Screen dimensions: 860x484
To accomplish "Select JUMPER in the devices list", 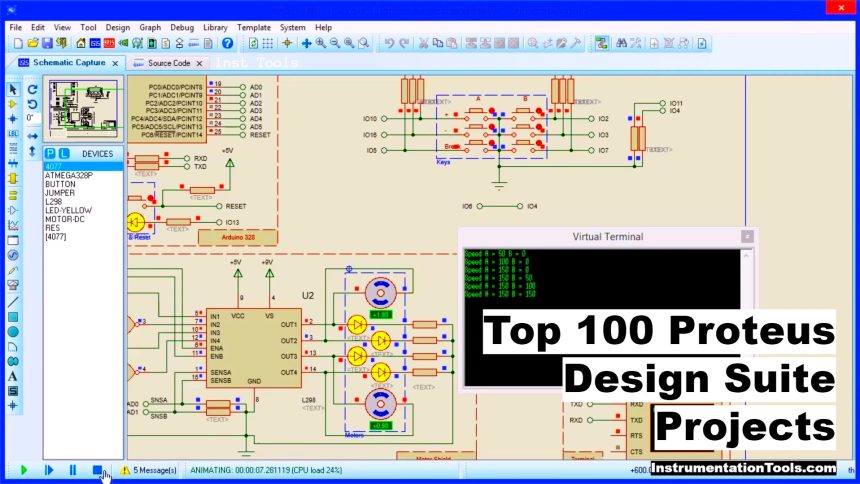I will (x=83, y=193).
